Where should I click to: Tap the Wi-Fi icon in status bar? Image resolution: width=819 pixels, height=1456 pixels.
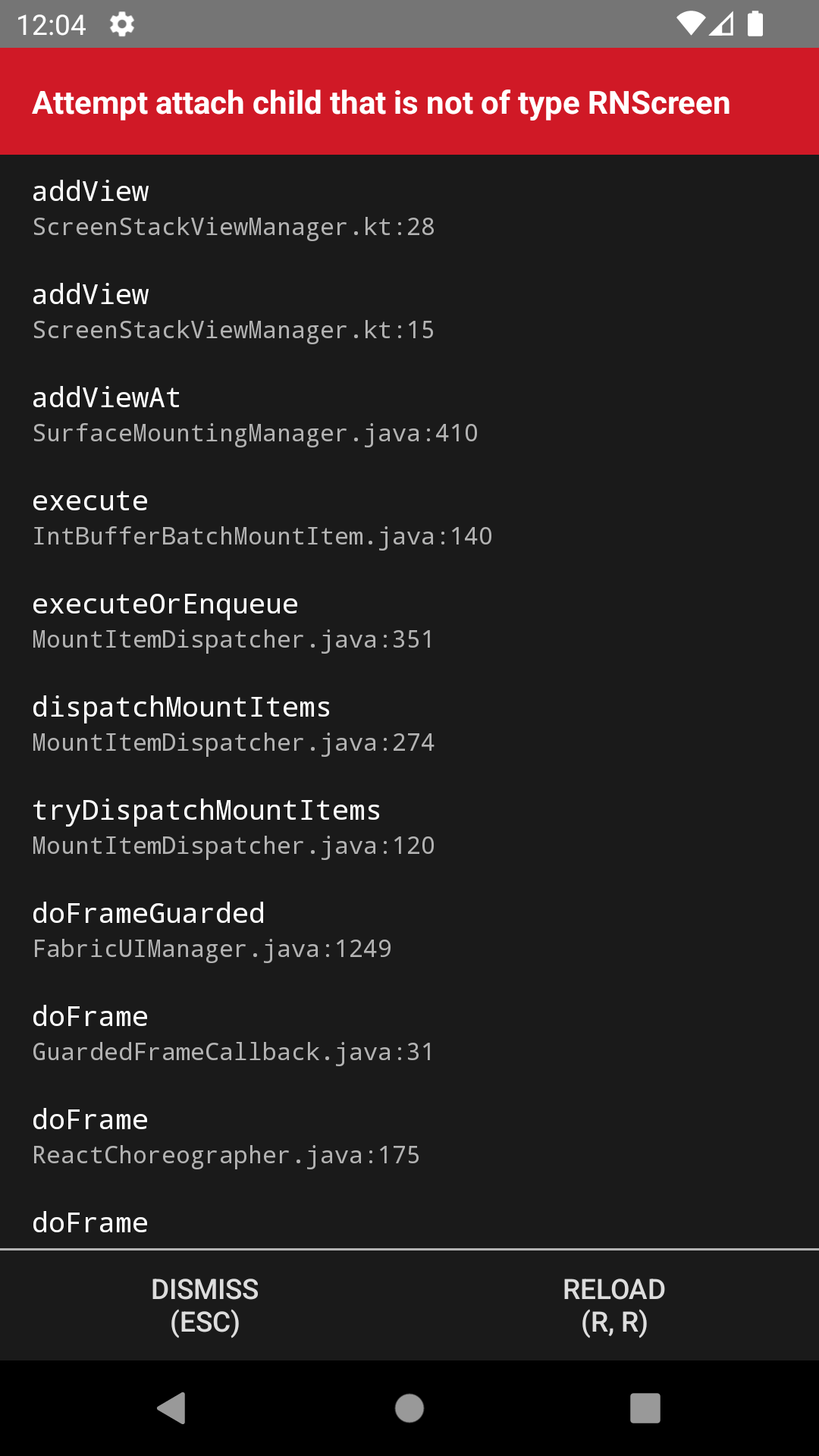pyautogui.click(x=692, y=24)
